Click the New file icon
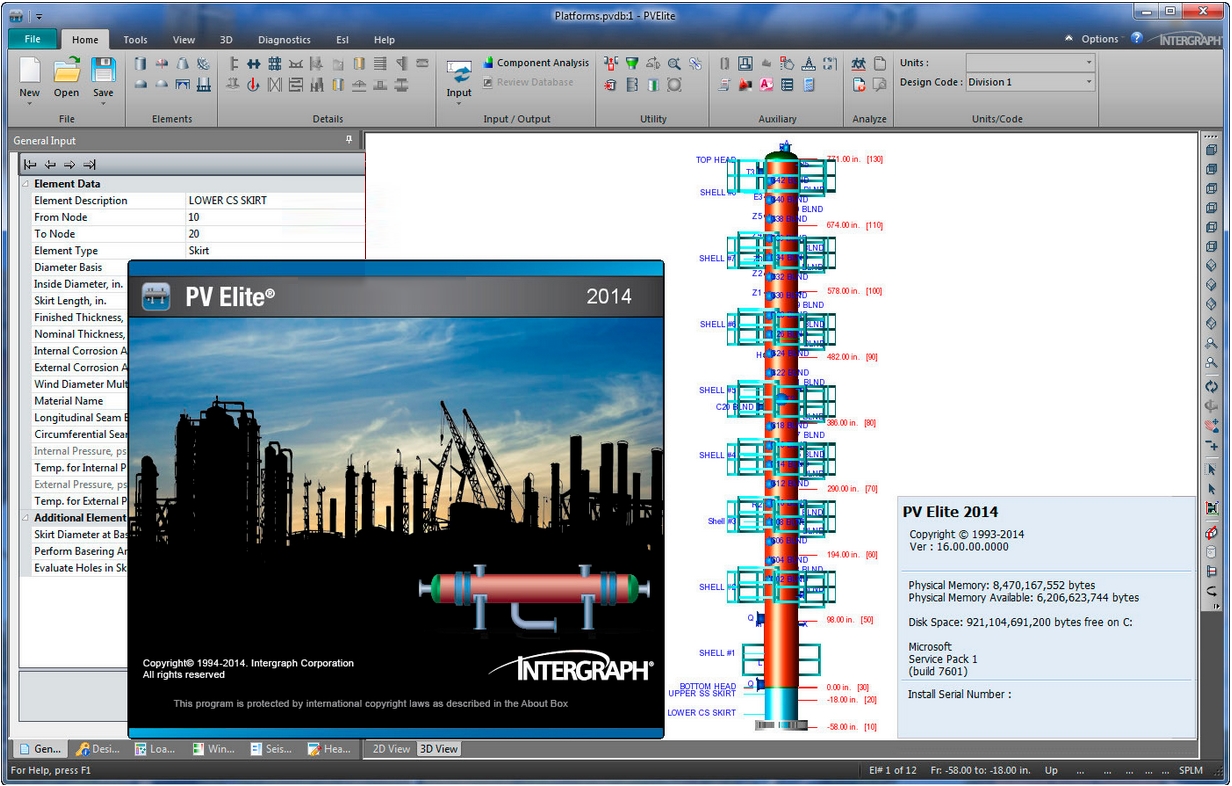 (30, 70)
